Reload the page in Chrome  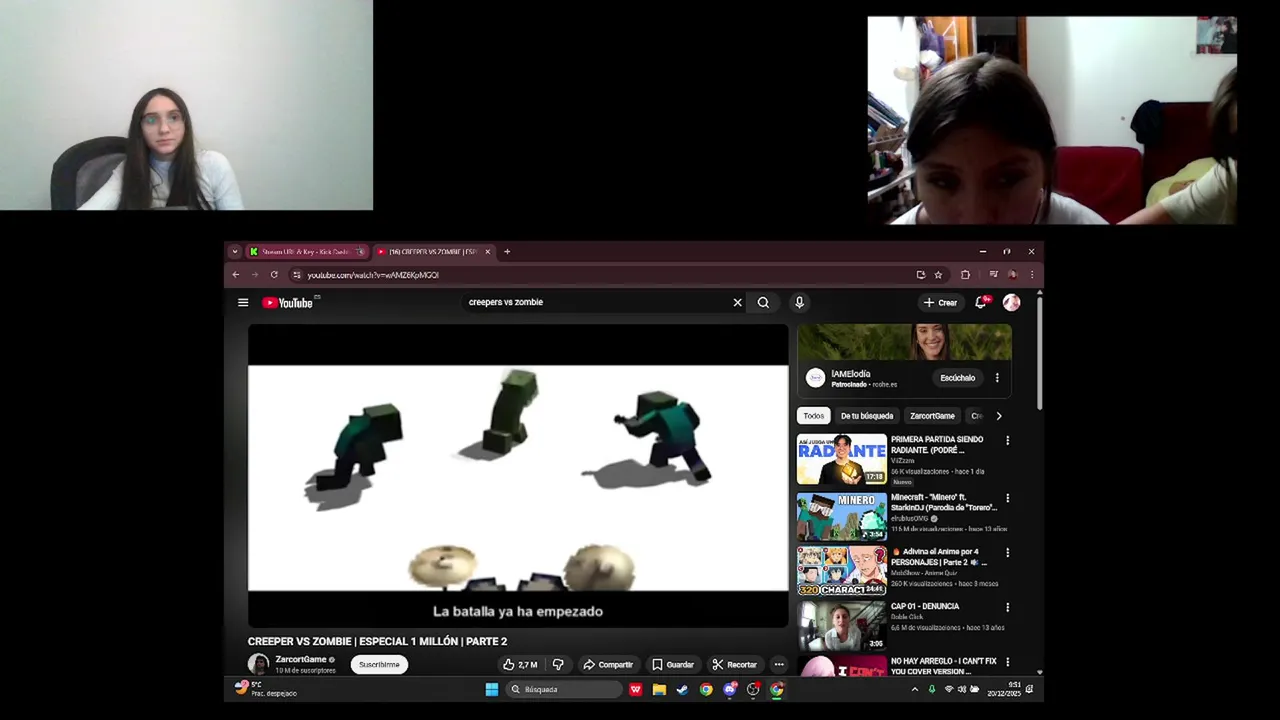pos(274,274)
